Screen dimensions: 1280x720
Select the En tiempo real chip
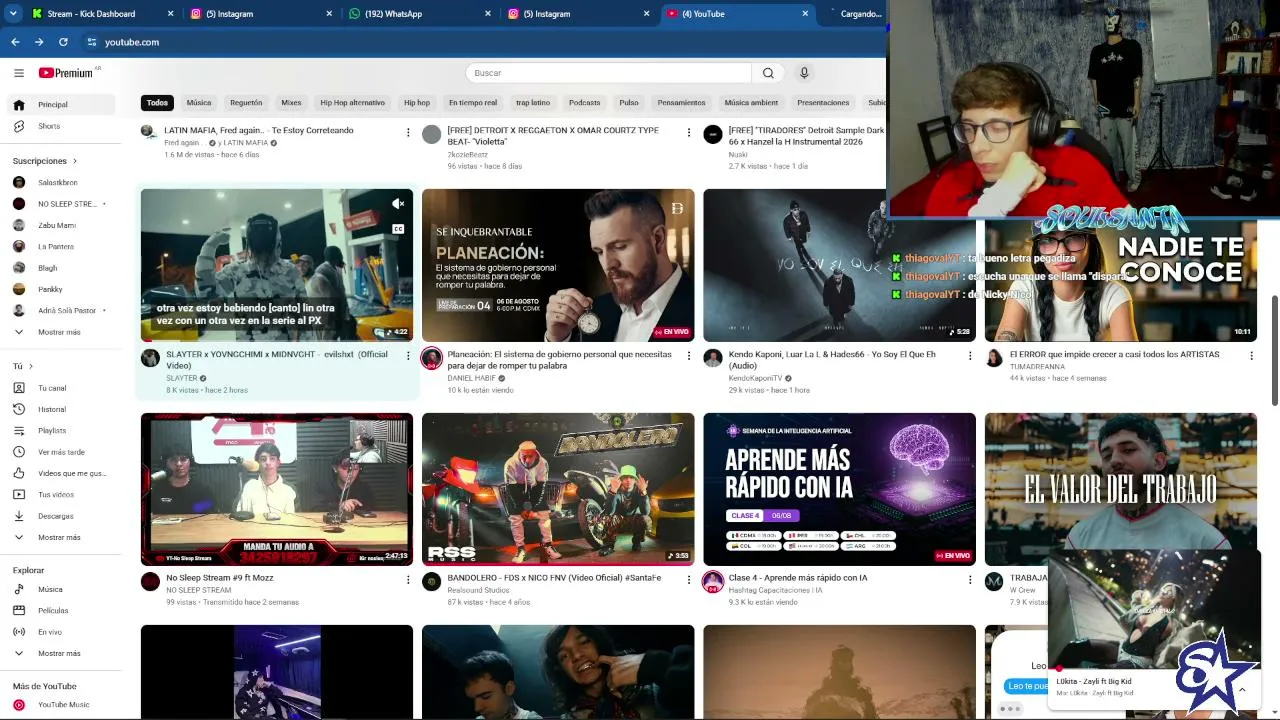473,103
